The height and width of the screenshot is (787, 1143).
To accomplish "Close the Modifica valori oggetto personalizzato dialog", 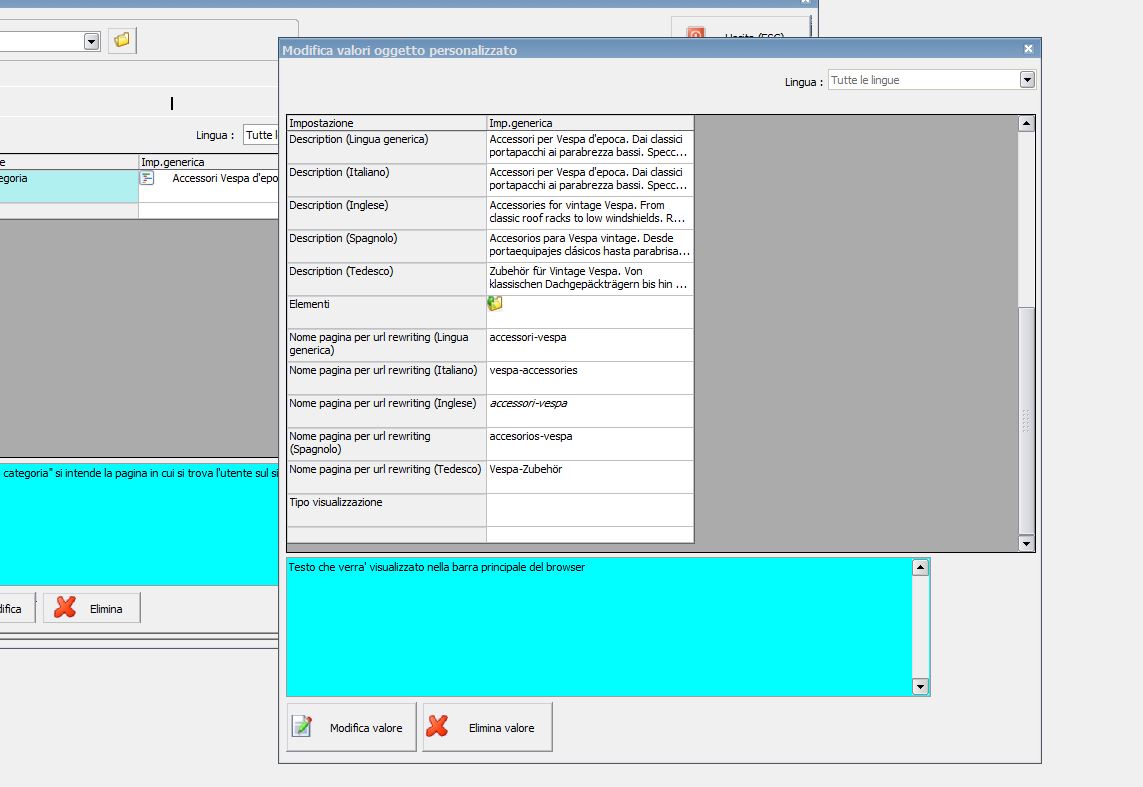I will pos(1028,49).
